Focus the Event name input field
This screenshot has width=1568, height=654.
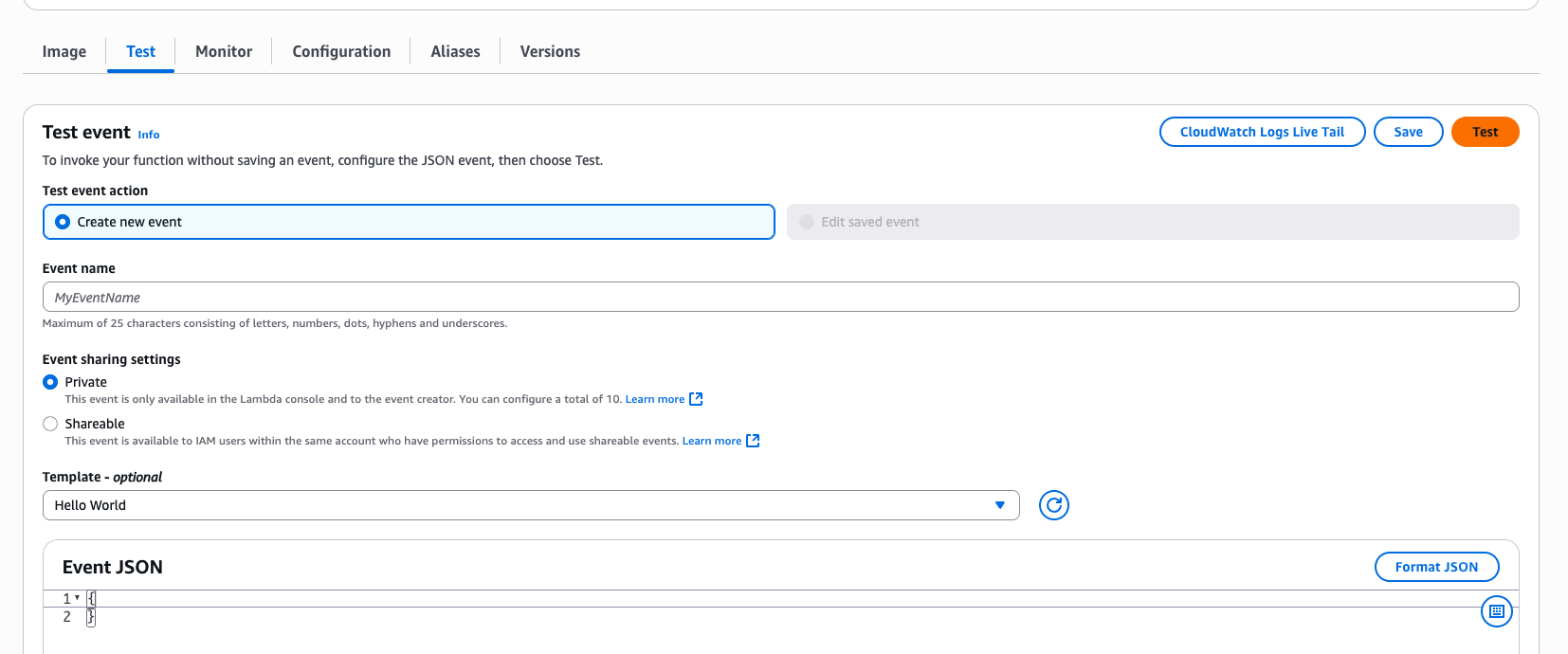click(x=780, y=297)
